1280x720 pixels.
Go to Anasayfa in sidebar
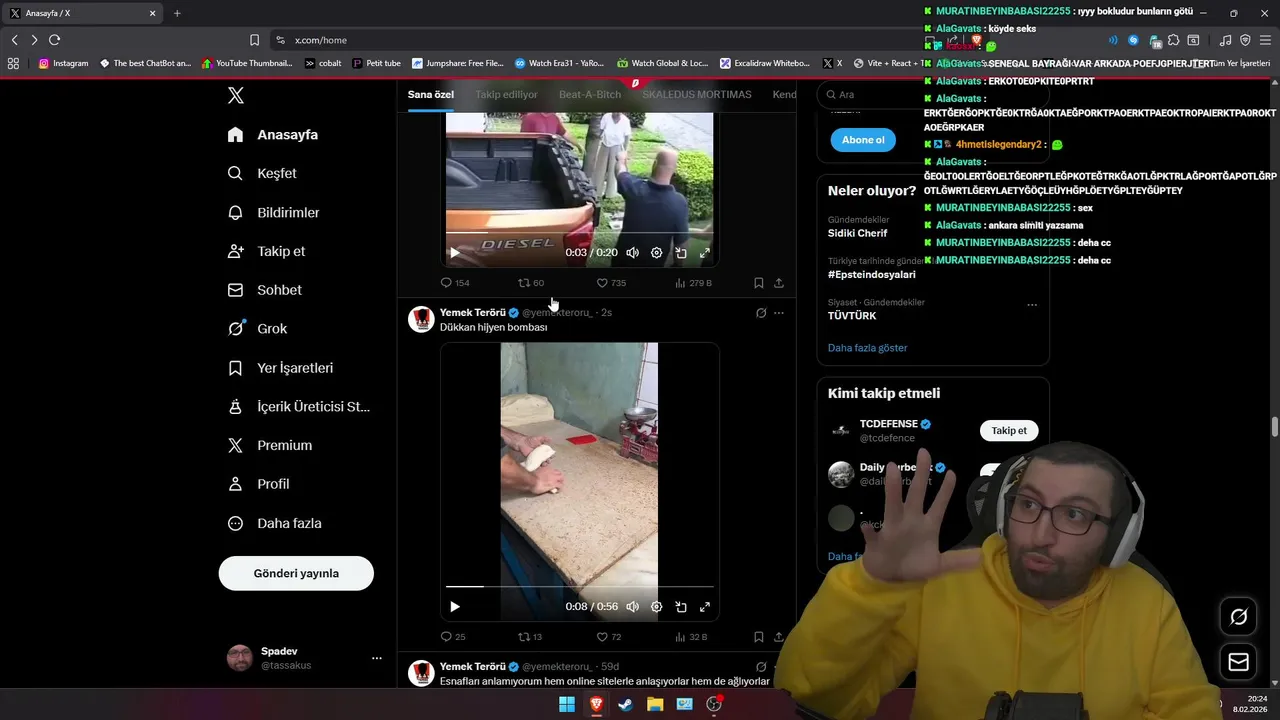[x=273, y=134]
